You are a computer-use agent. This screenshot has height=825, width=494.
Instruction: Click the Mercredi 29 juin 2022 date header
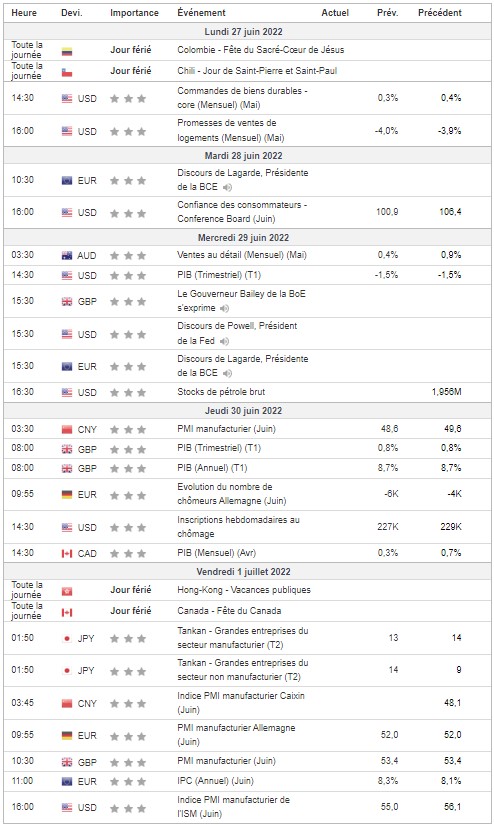(243, 238)
